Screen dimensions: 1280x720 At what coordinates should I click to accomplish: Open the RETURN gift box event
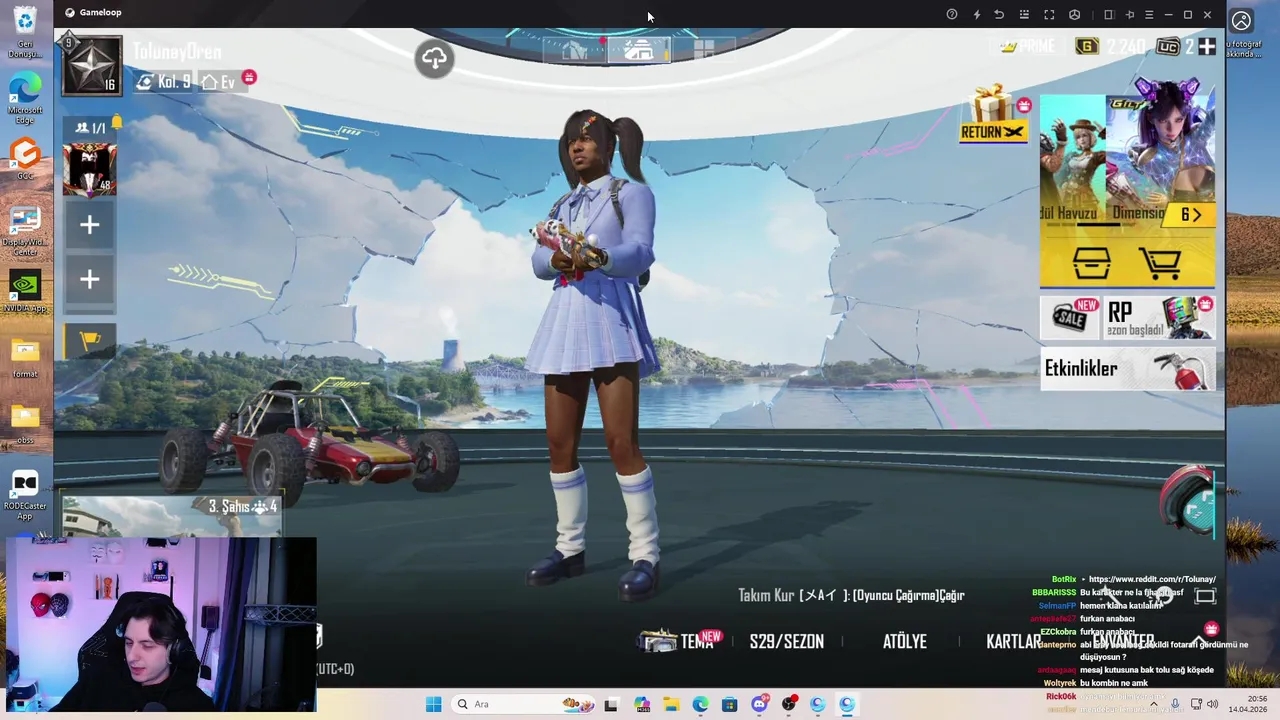(x=993, y=114)
